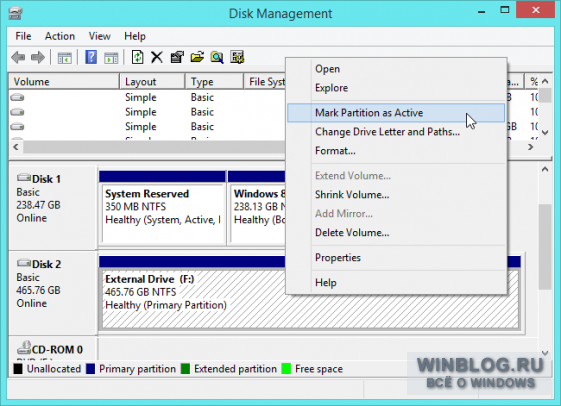
Task: Open Properties from the context menu
Action: point(396,258)
